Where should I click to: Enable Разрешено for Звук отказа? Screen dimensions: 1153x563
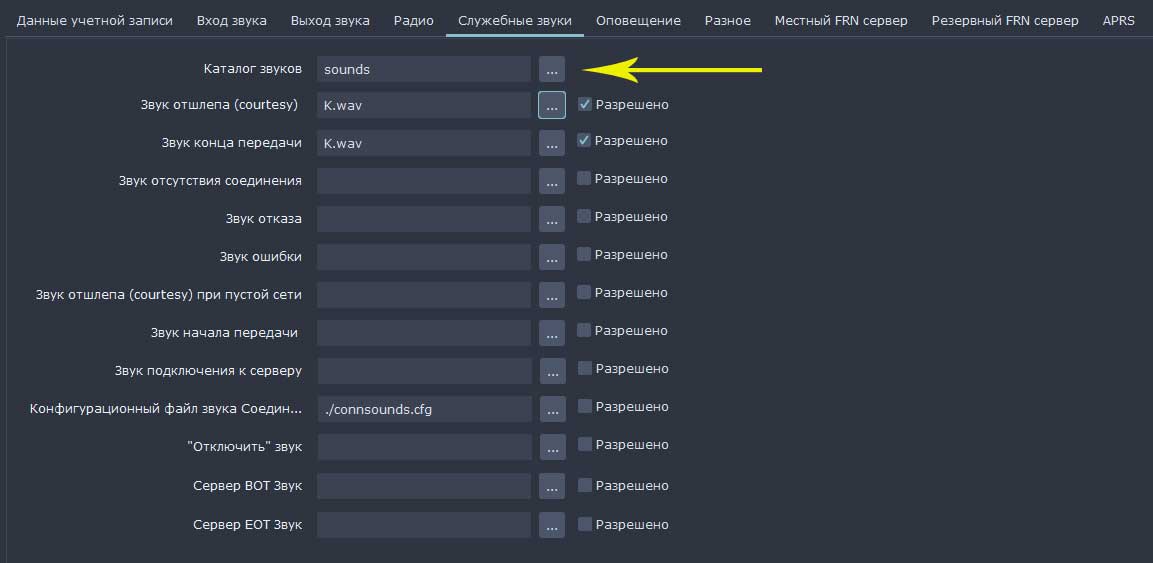pos(585,216)
